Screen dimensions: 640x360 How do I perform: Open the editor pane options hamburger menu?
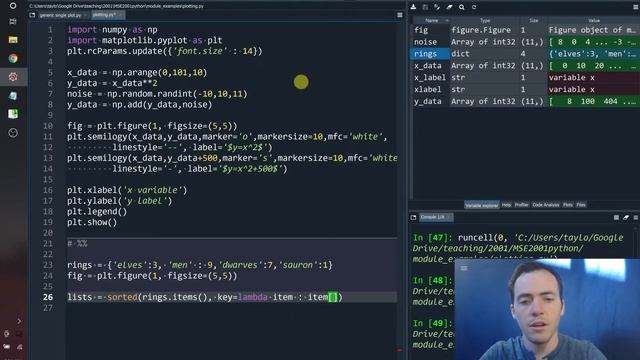[x=400, y=15]
